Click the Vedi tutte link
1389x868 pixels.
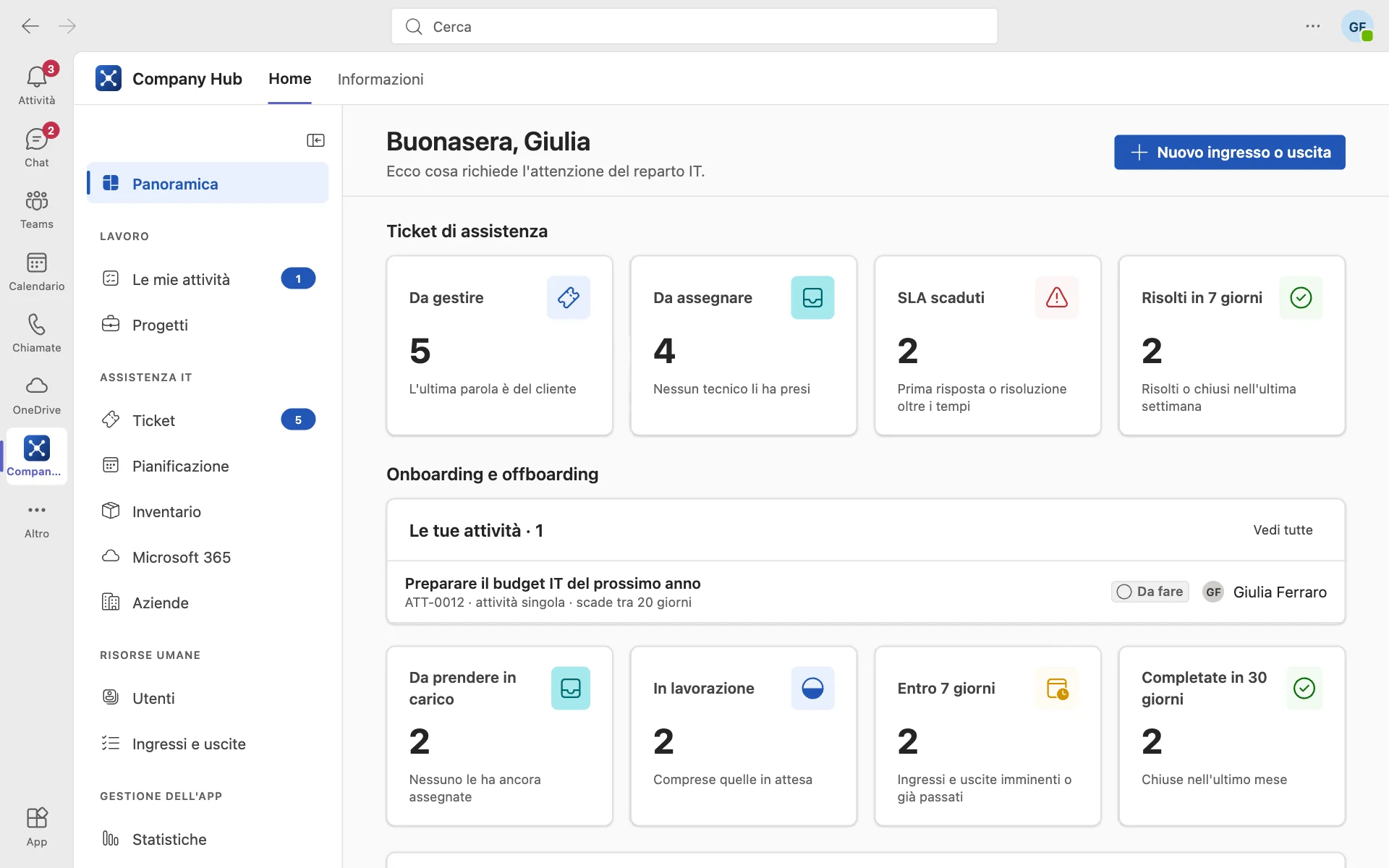(1283, 530)
